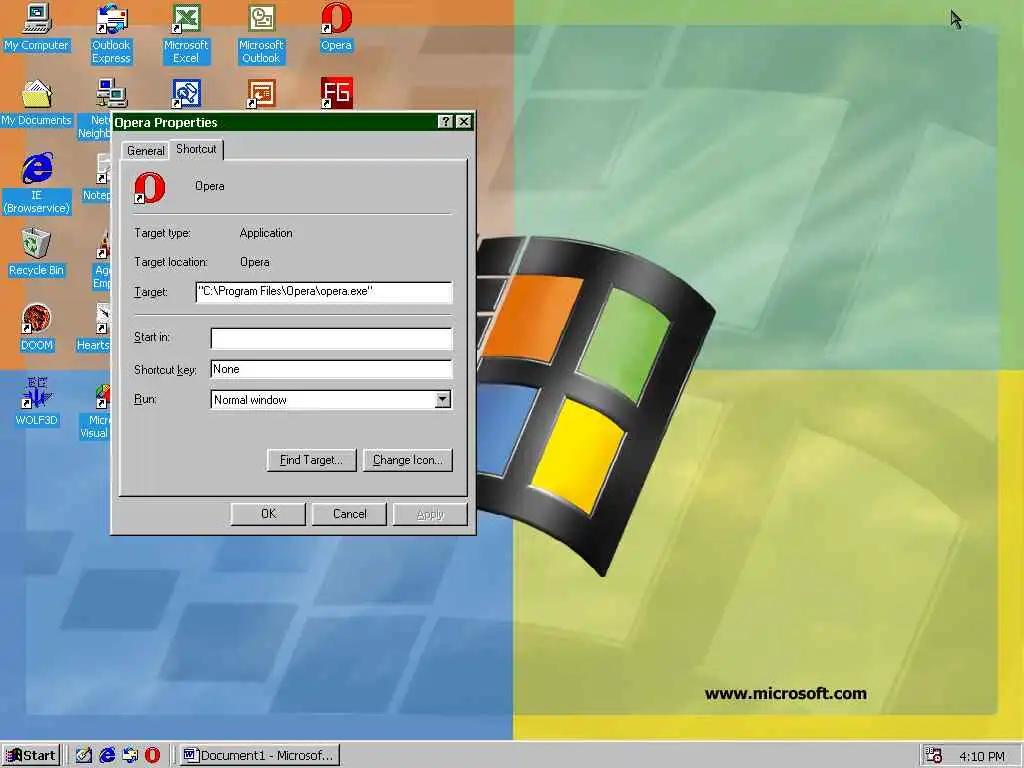Select the DOOM desktop shortcut
The image size is (1024, 768).
coord(37,327)
